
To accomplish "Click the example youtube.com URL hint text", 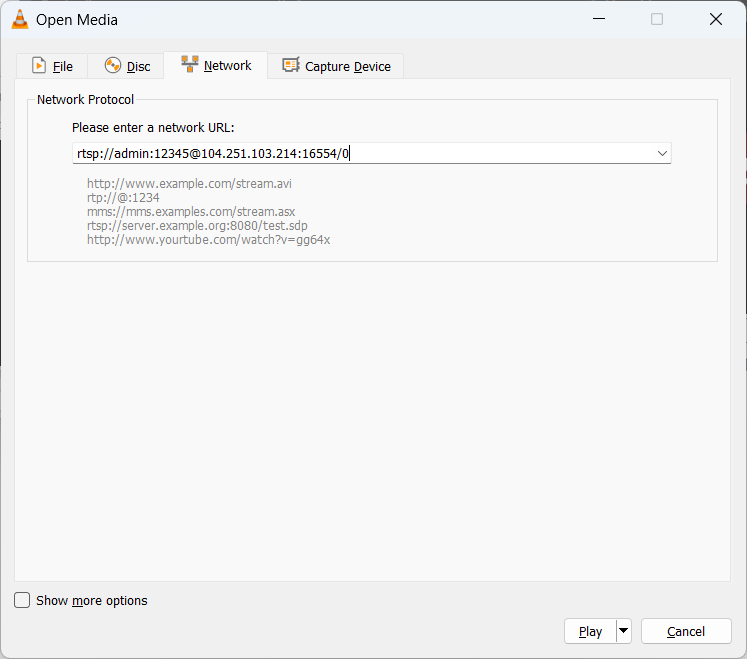I will [208, 240].
